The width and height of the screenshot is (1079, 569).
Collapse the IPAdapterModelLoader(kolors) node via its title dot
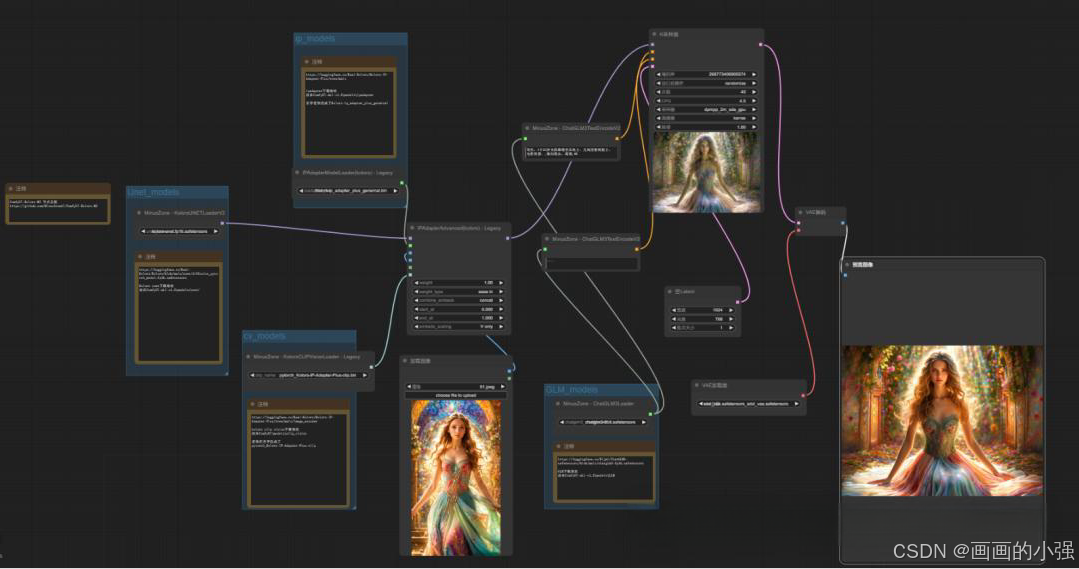297,173
